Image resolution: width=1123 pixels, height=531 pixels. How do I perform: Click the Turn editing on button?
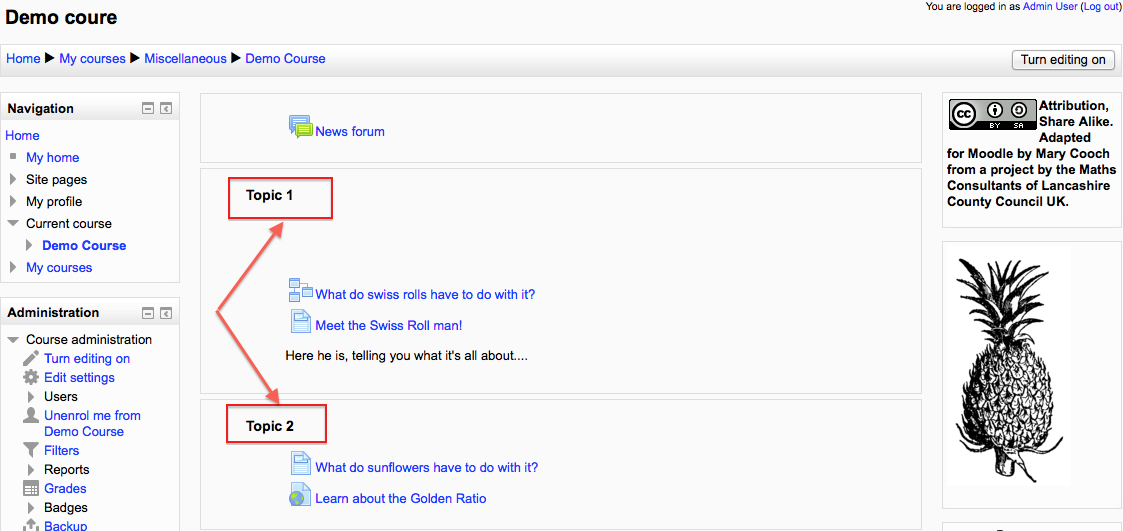click(1063, 59)
